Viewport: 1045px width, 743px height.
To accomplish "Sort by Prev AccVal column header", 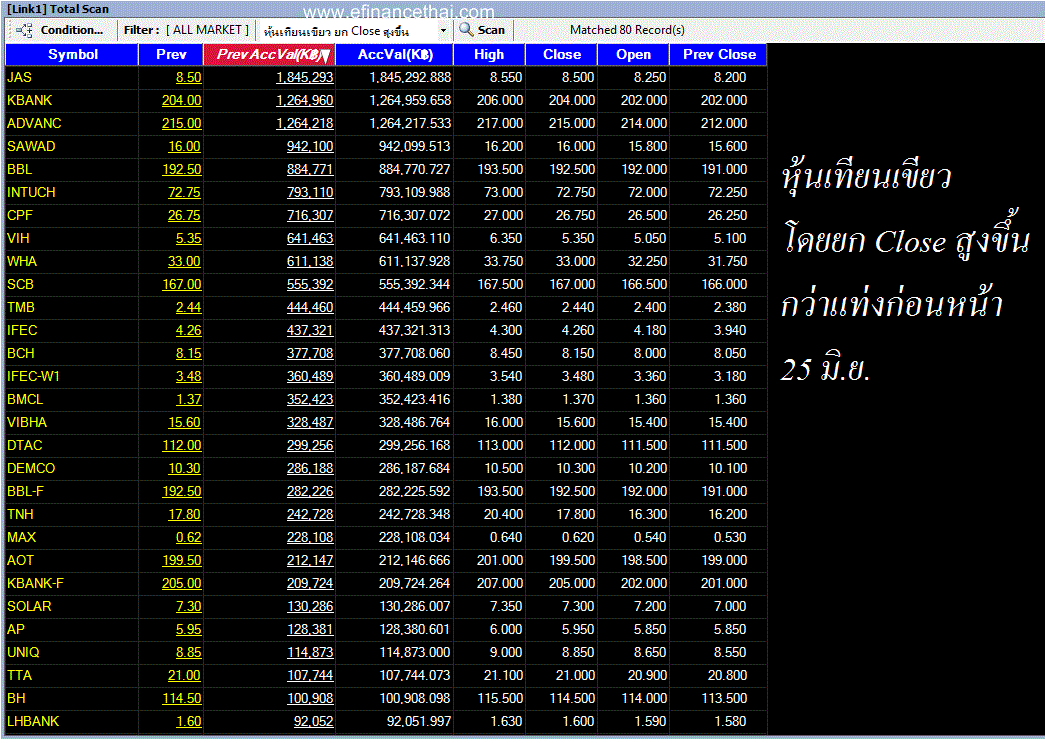I will point(269,55).
